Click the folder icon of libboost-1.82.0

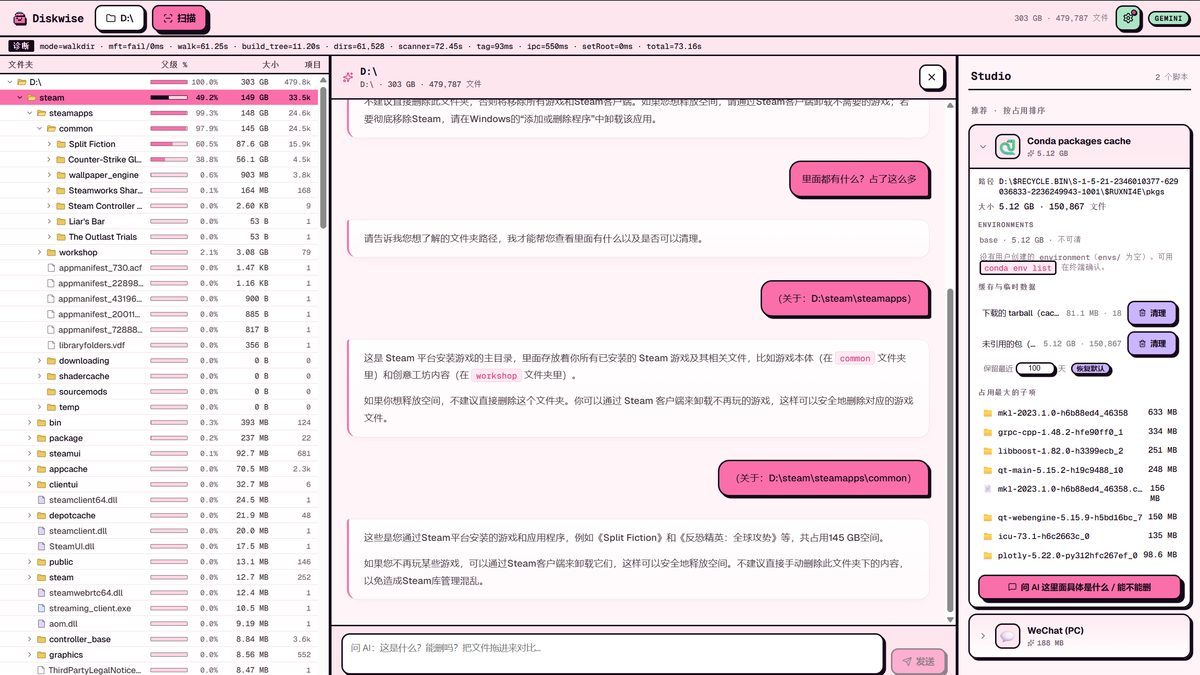[988, 451]
